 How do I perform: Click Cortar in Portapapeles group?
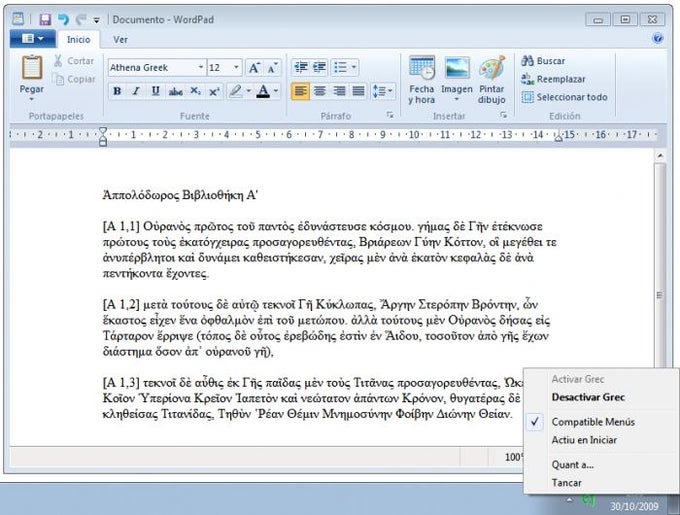click(x=74, y=61)
